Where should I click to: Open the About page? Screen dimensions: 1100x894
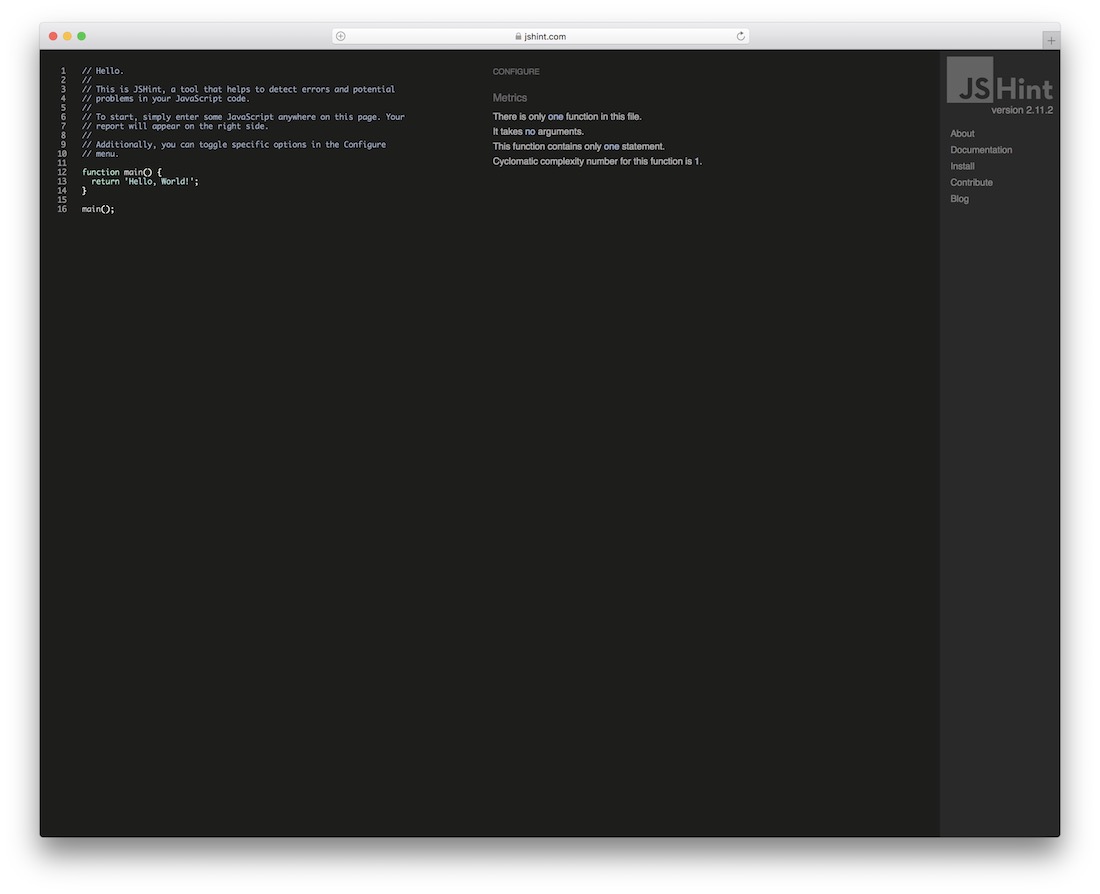(x=962, y=134)
